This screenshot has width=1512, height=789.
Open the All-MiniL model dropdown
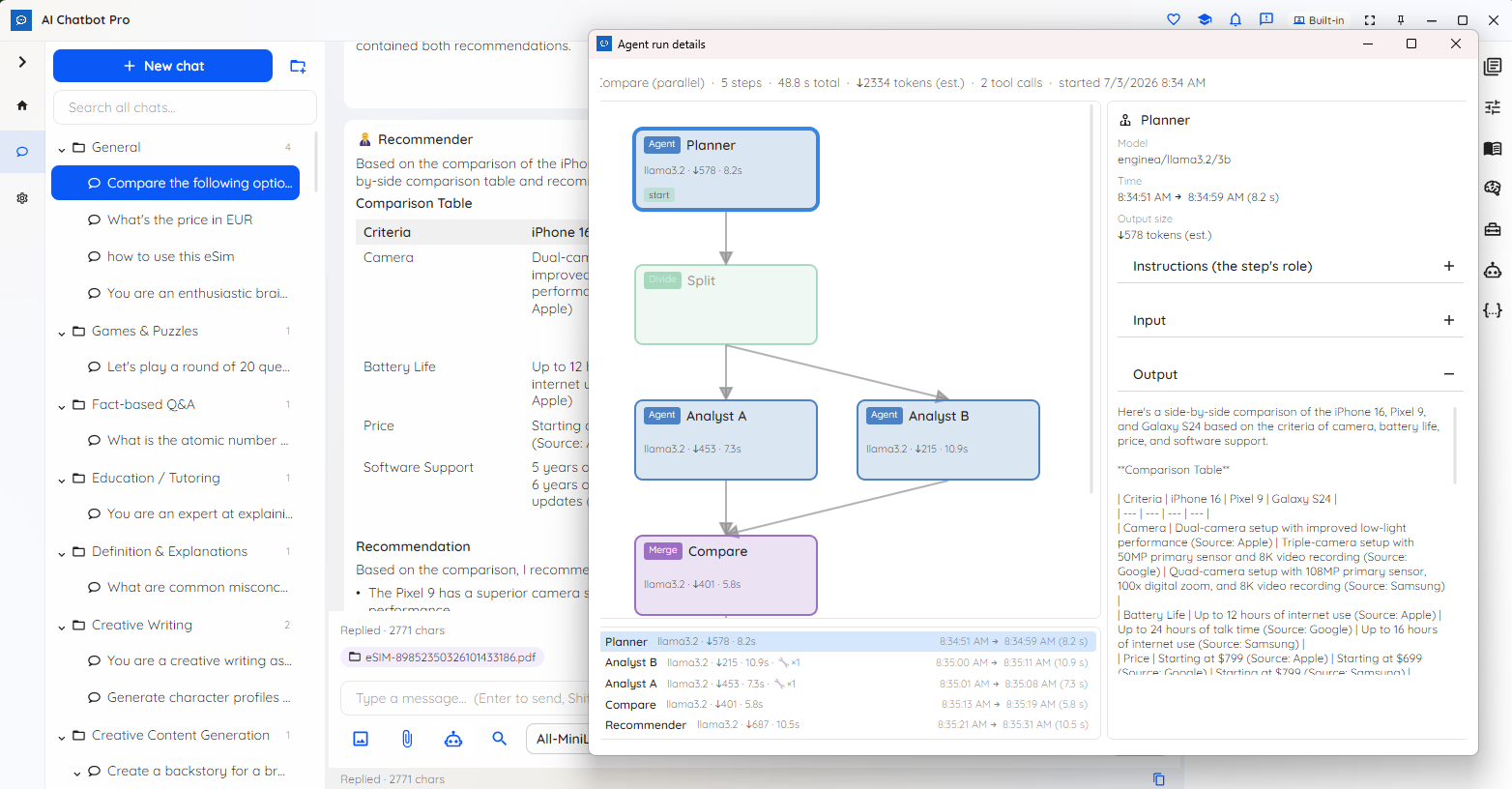(558, 739)
